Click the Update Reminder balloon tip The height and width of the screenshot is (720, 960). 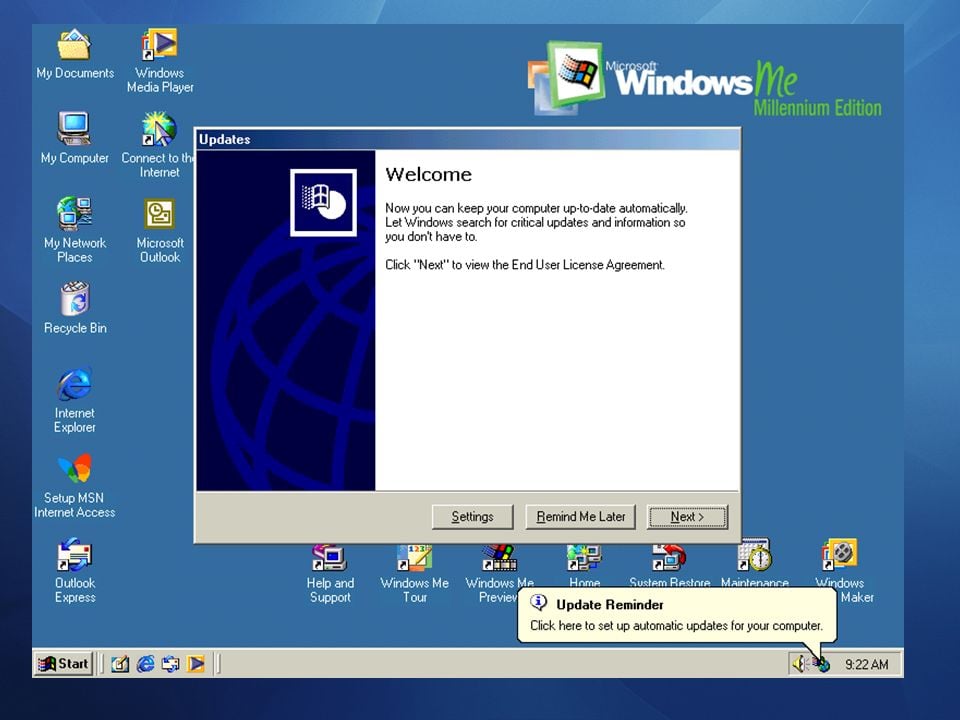click(676, 615)
